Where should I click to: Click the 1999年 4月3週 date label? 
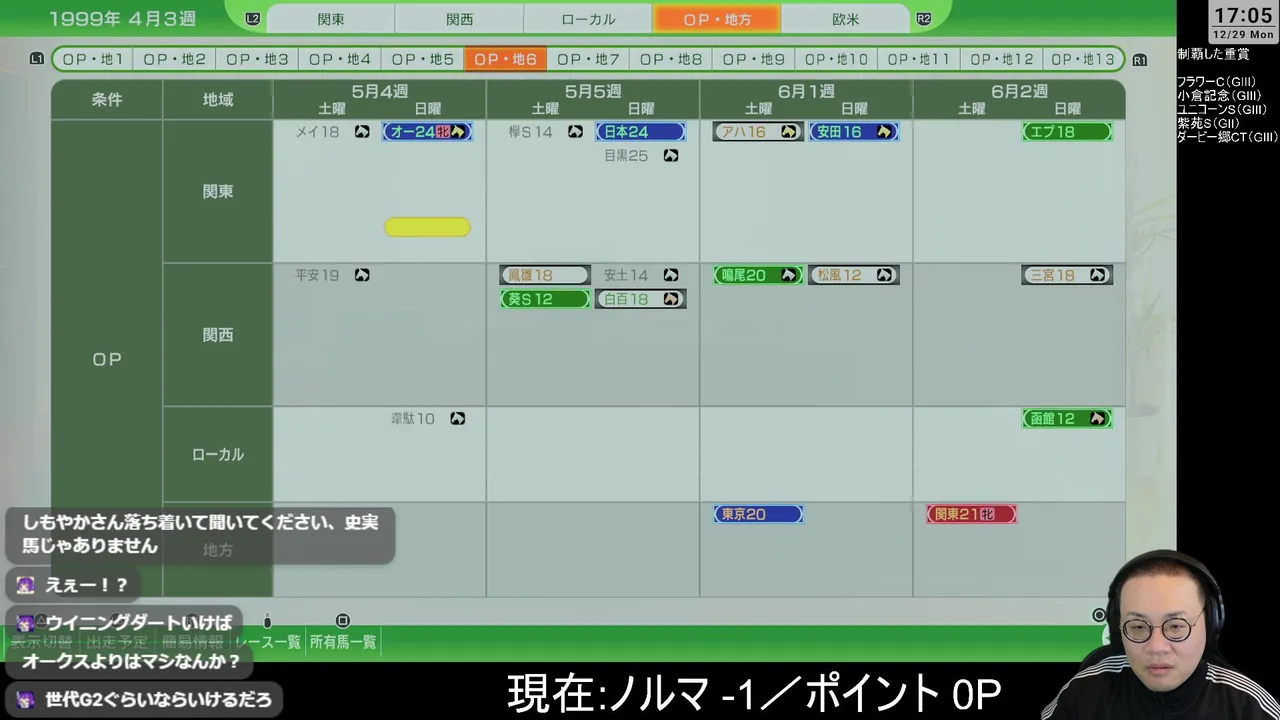[x=122, y=19]
